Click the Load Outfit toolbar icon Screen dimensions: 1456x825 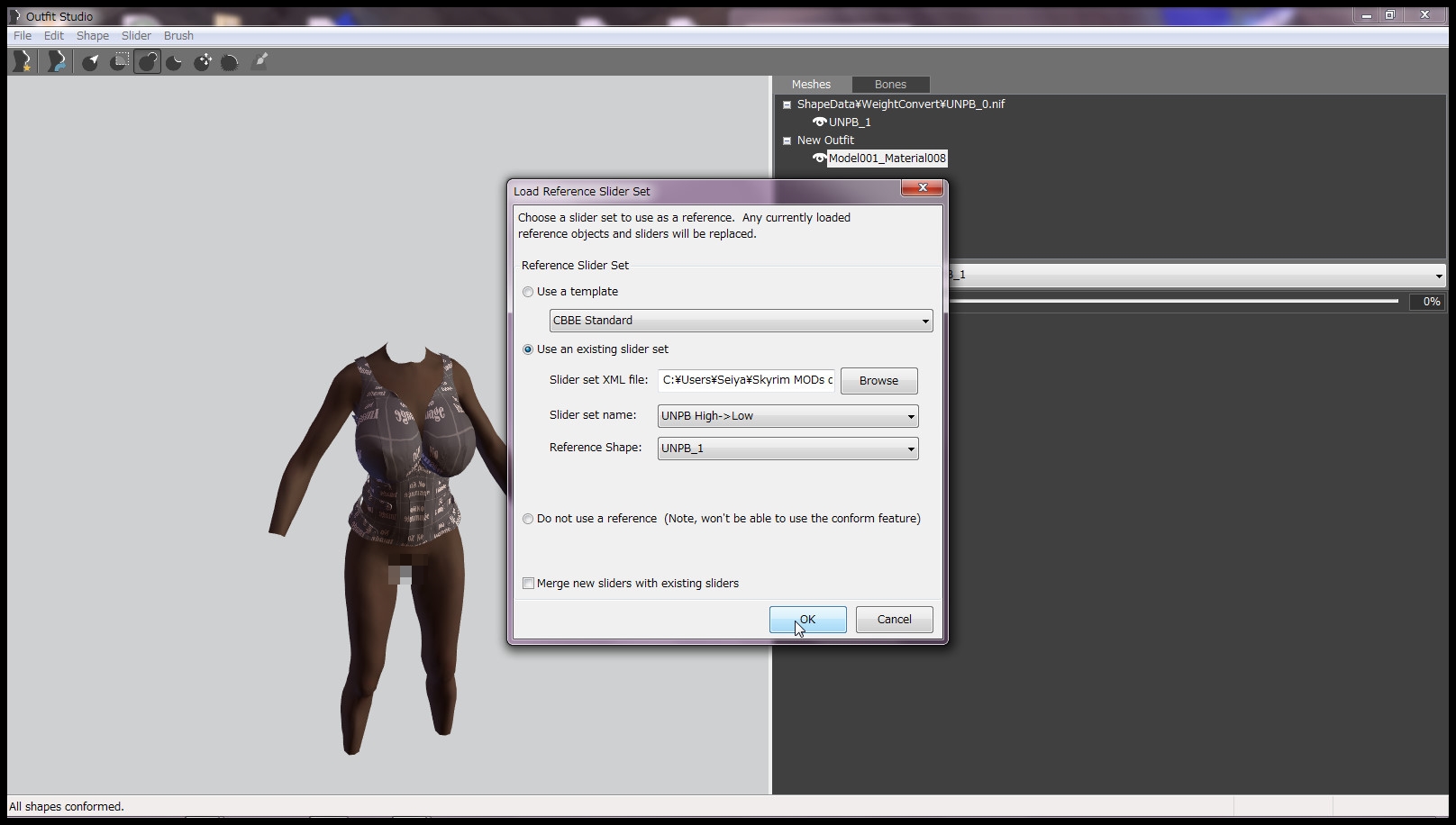pyautogui.click(x=57, y=61)
